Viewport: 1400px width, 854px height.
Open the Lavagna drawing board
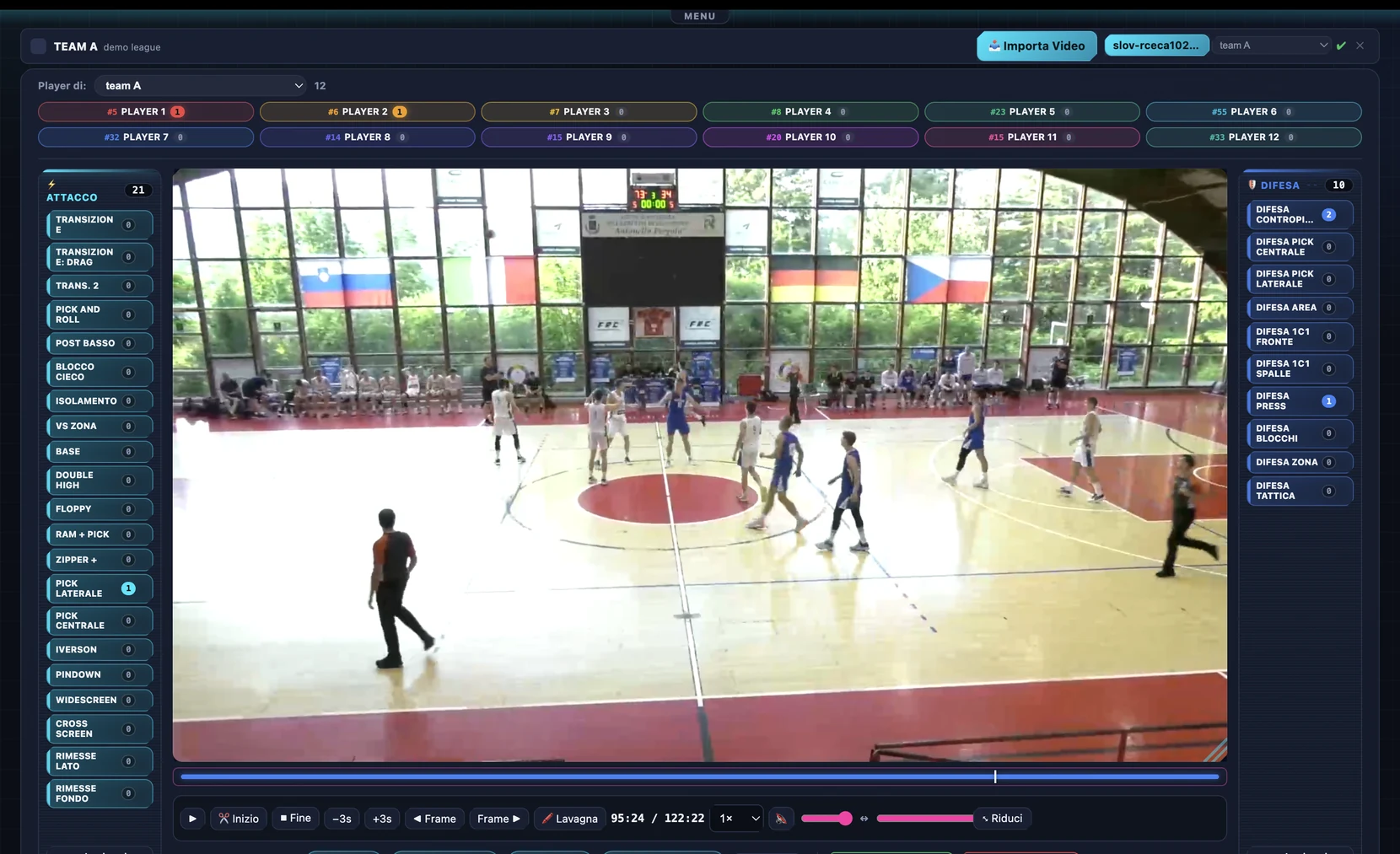click(569, 819)
